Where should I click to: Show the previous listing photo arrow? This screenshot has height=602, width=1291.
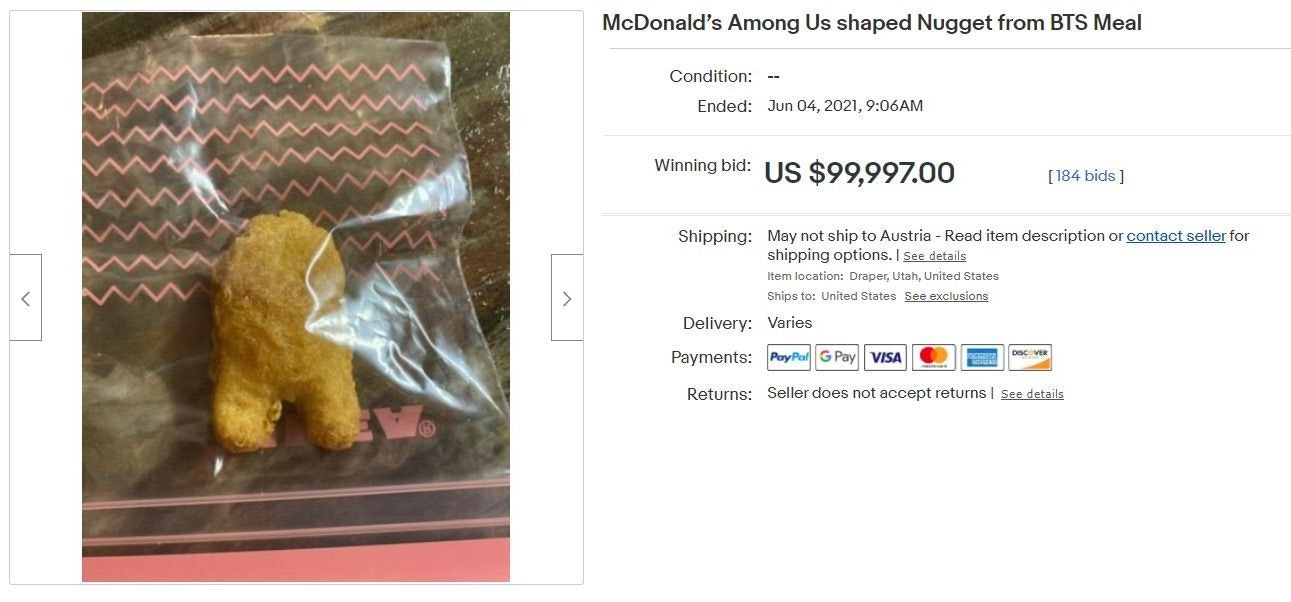26,298
